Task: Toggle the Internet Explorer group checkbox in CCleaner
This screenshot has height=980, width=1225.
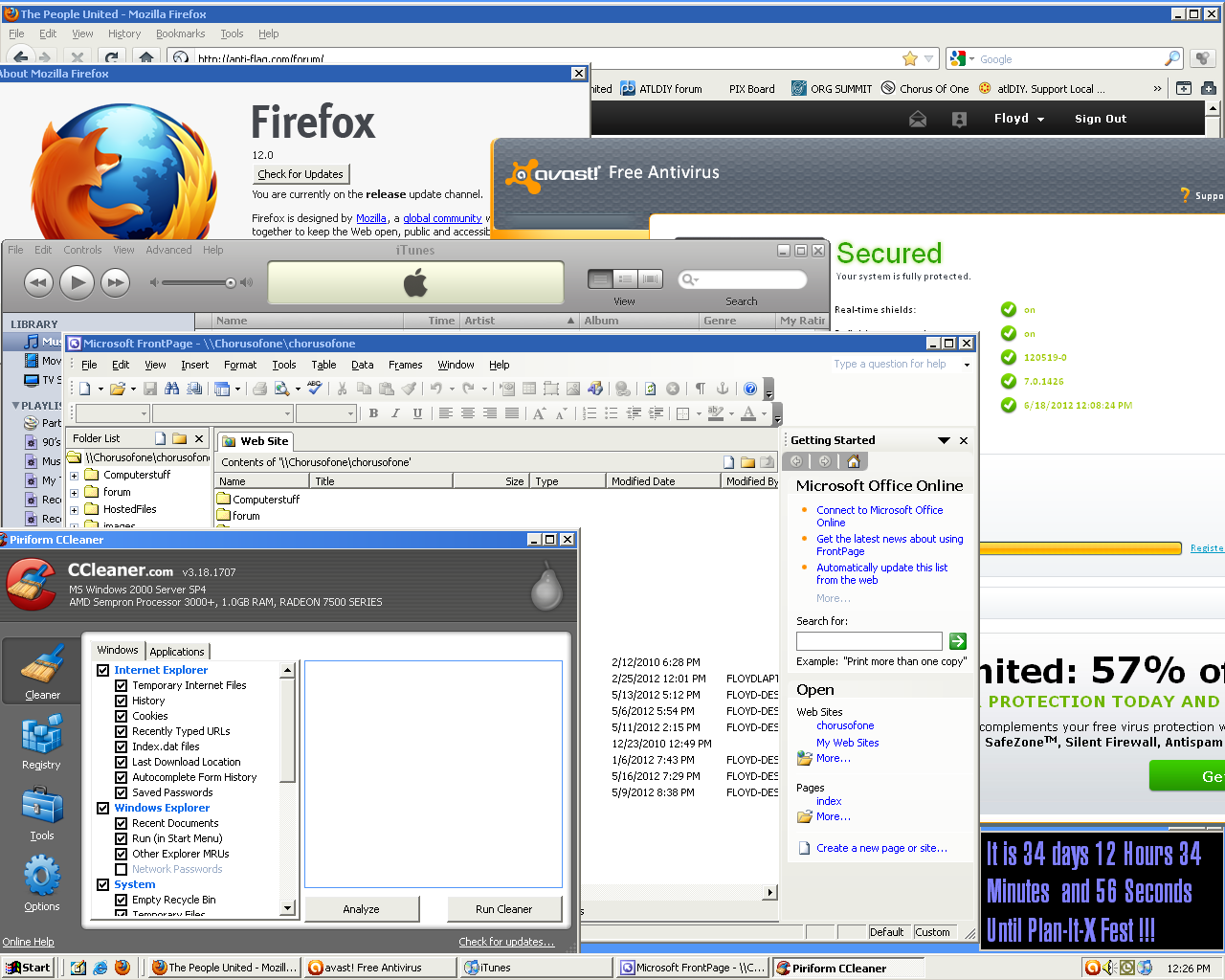Action: point(102,670)
